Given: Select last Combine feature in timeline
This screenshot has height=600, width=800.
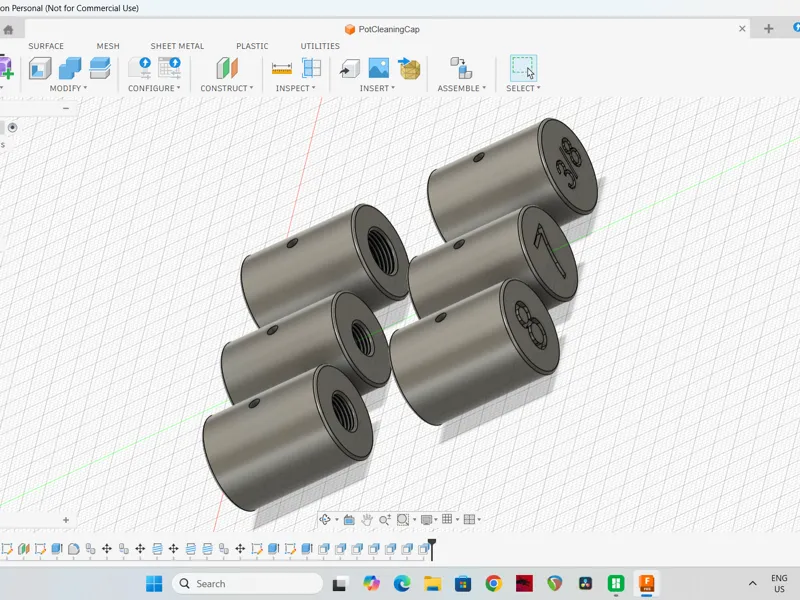Looking at the screenshot, I should (x=423, y=549).
